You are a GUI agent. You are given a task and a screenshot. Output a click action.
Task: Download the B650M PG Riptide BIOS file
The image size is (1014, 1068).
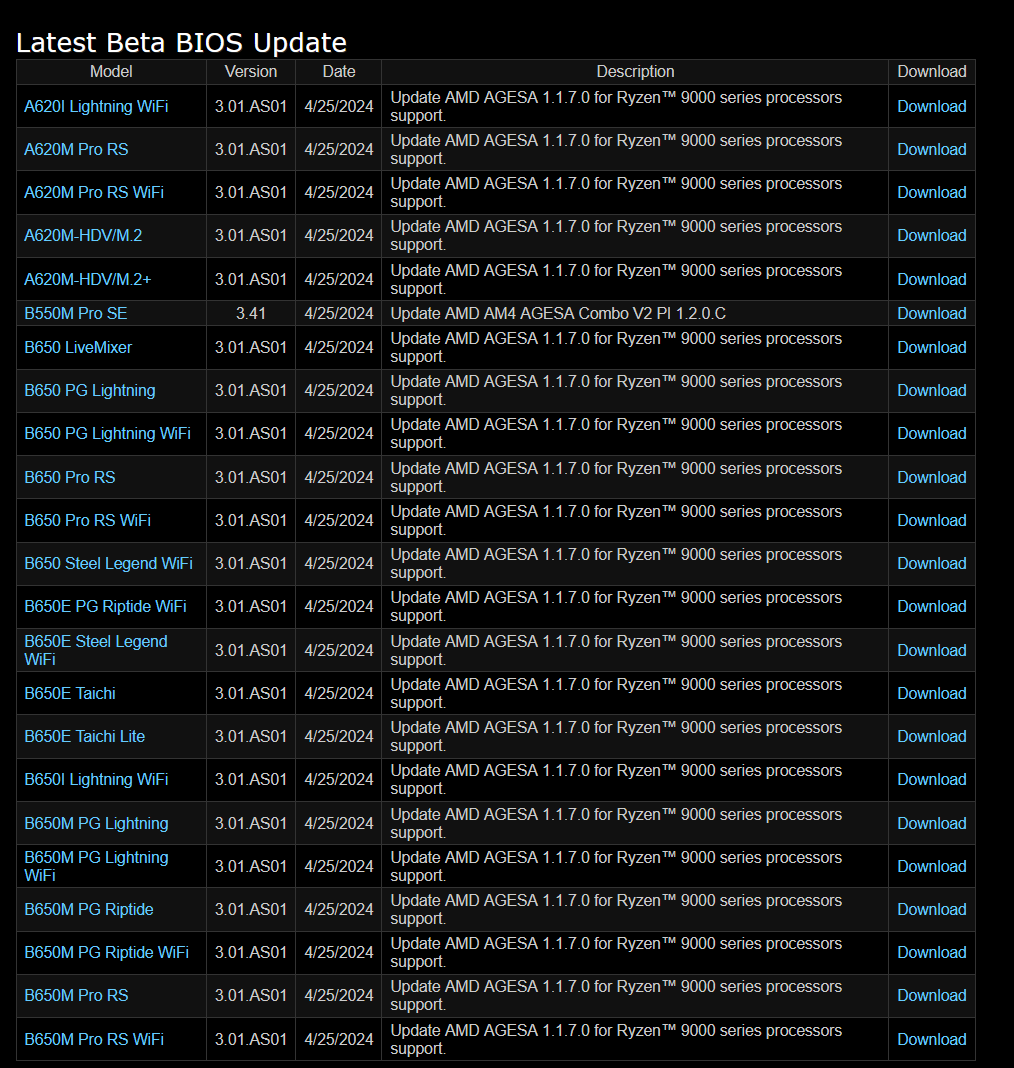click(x=930, y=909)
